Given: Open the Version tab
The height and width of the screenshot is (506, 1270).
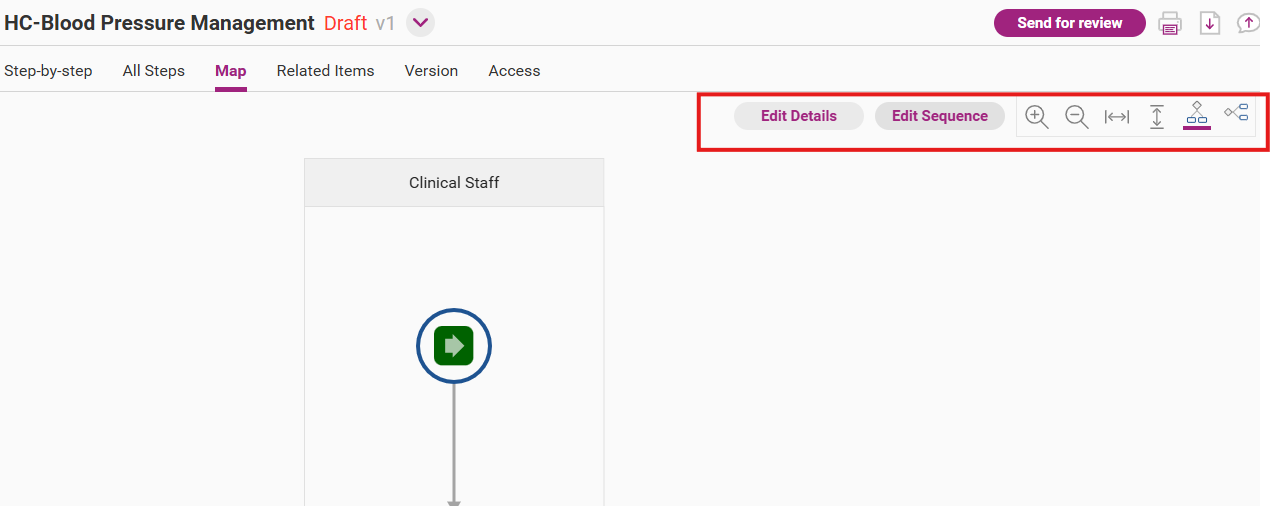Looking at the screenshot, I should [x=431, y=71].
